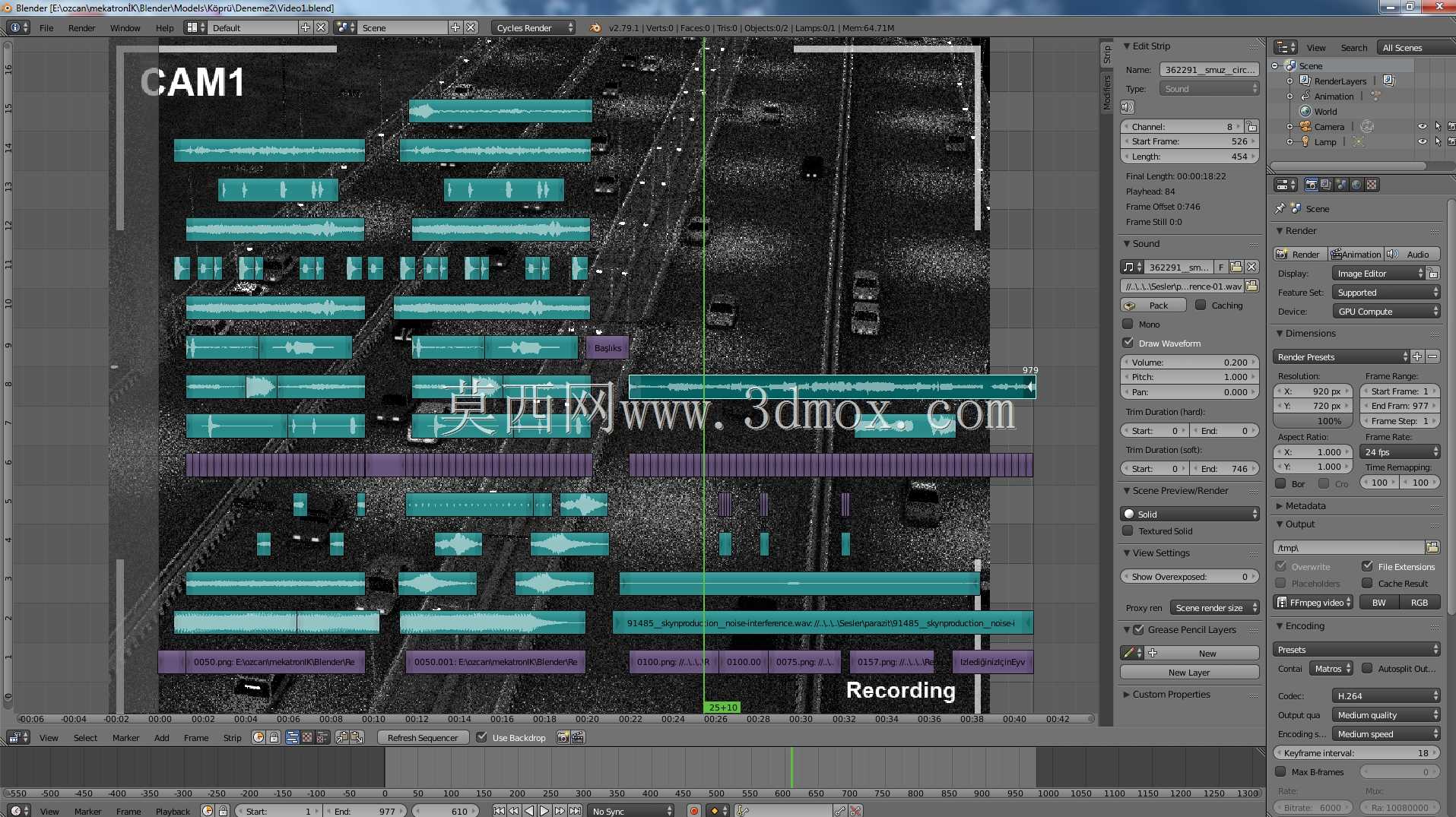Enable the Autosplit Output checkbox
Screen dimensions: 1456x817
click(x=1368, y=668)
